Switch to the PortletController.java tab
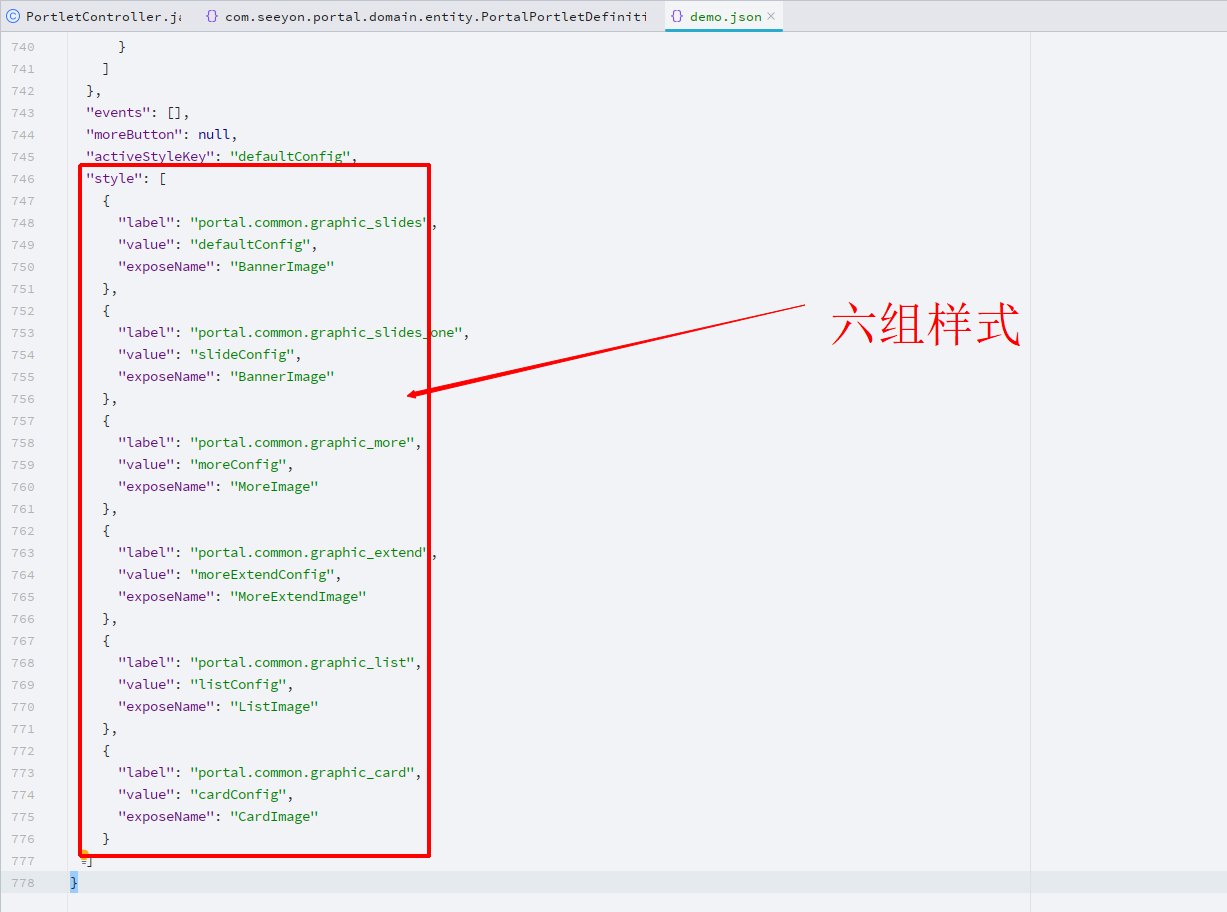 pyautogui.click(x=93, y=16)
